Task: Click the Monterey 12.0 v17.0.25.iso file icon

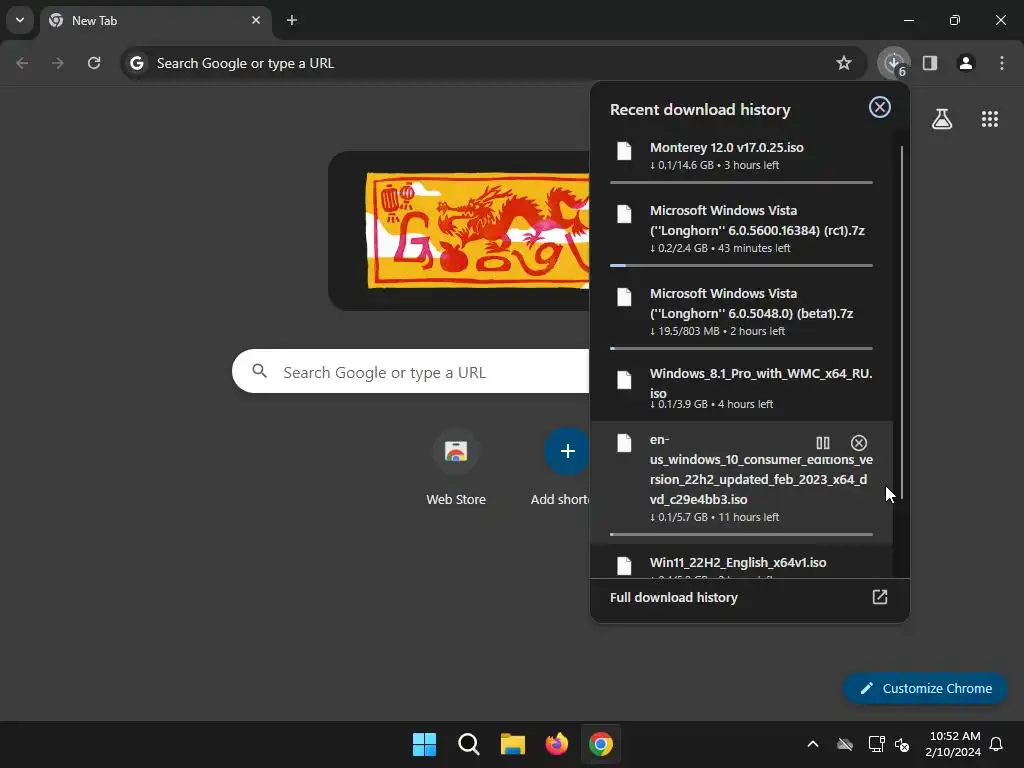Action: point(624,151)
